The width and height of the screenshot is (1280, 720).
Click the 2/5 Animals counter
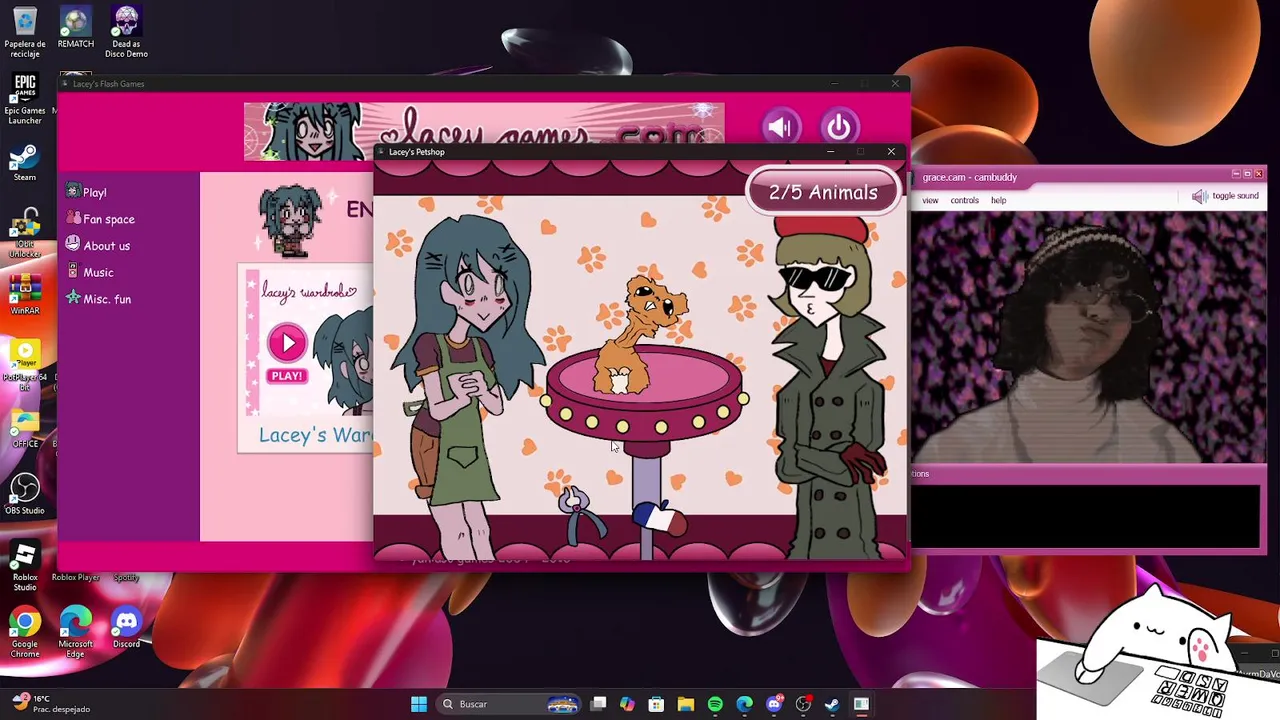coord(823,192)
